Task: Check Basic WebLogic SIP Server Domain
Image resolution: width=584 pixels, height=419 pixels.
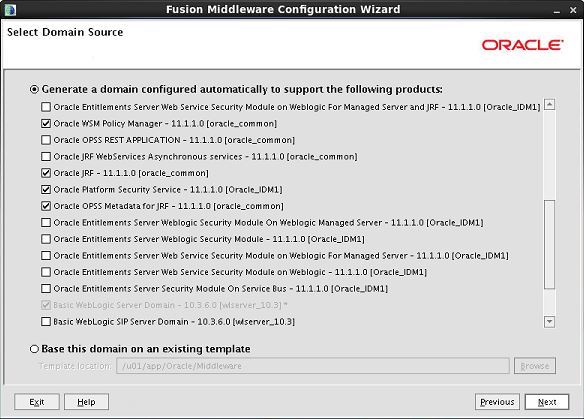Action: pyautogui.click(x=46, y=321)
